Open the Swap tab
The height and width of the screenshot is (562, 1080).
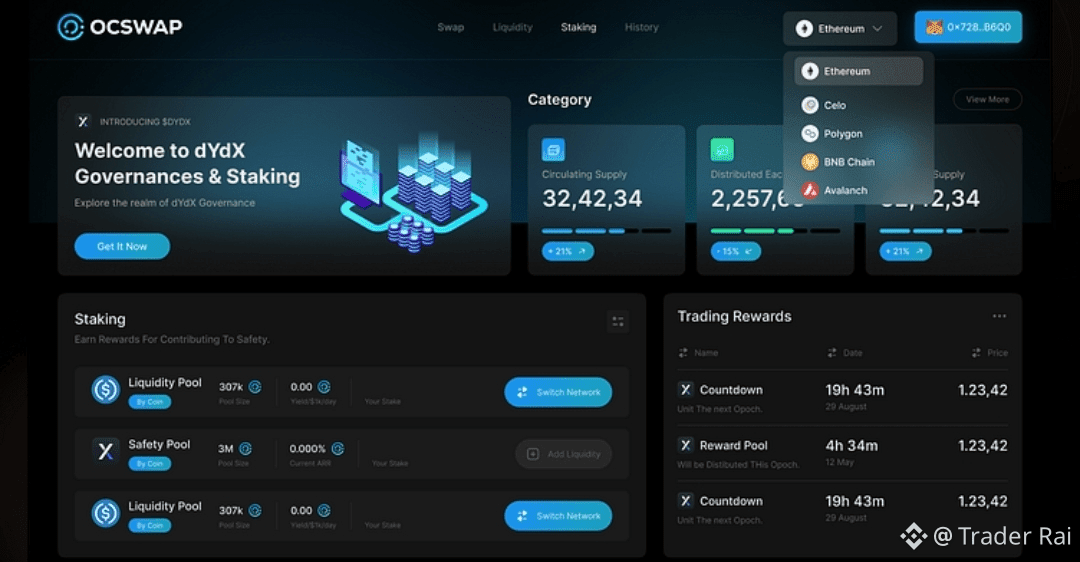click(450, 28)
